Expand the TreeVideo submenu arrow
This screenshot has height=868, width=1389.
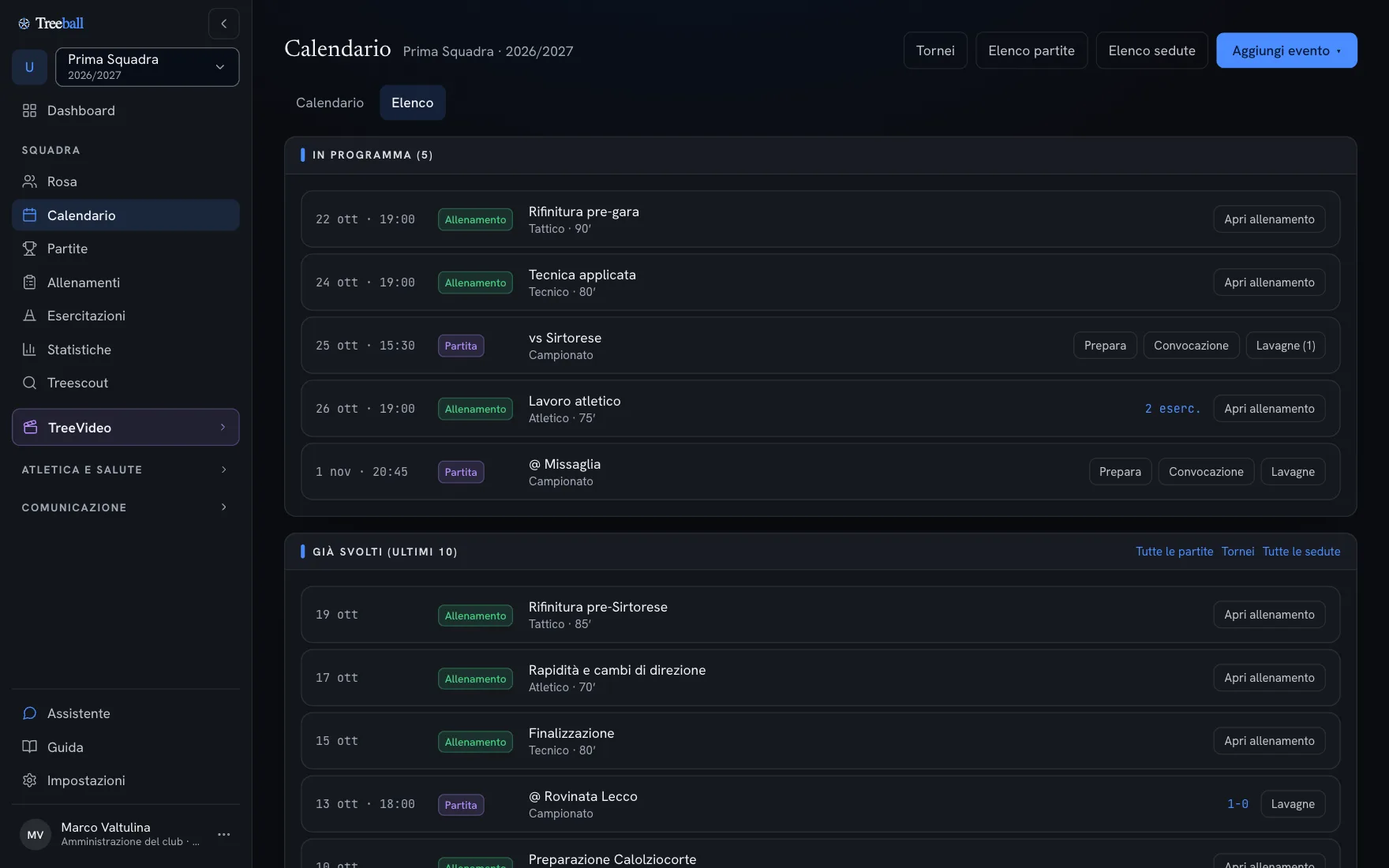coord(223,428)
